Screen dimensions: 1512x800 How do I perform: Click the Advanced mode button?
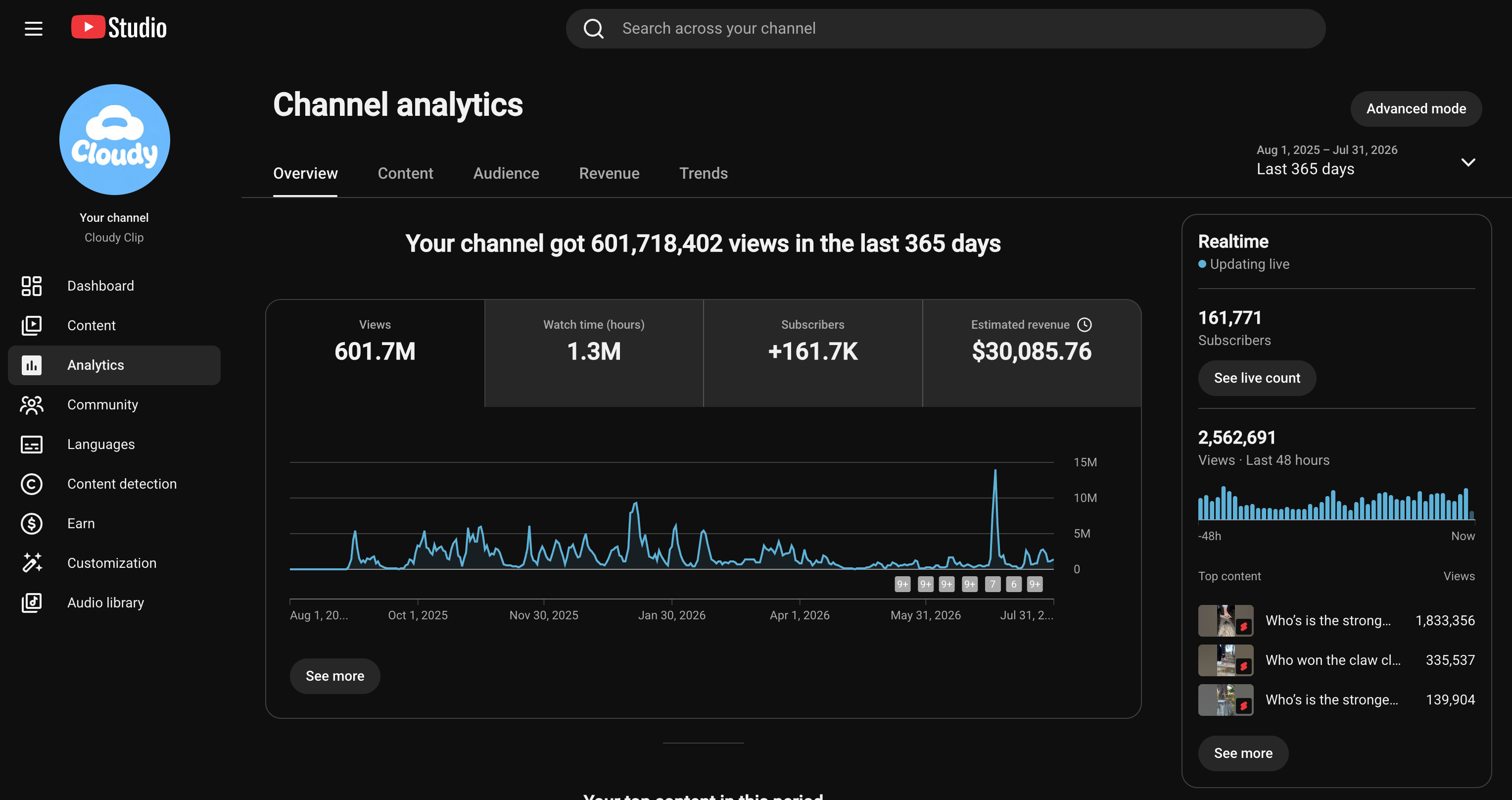pos(1416,109)
